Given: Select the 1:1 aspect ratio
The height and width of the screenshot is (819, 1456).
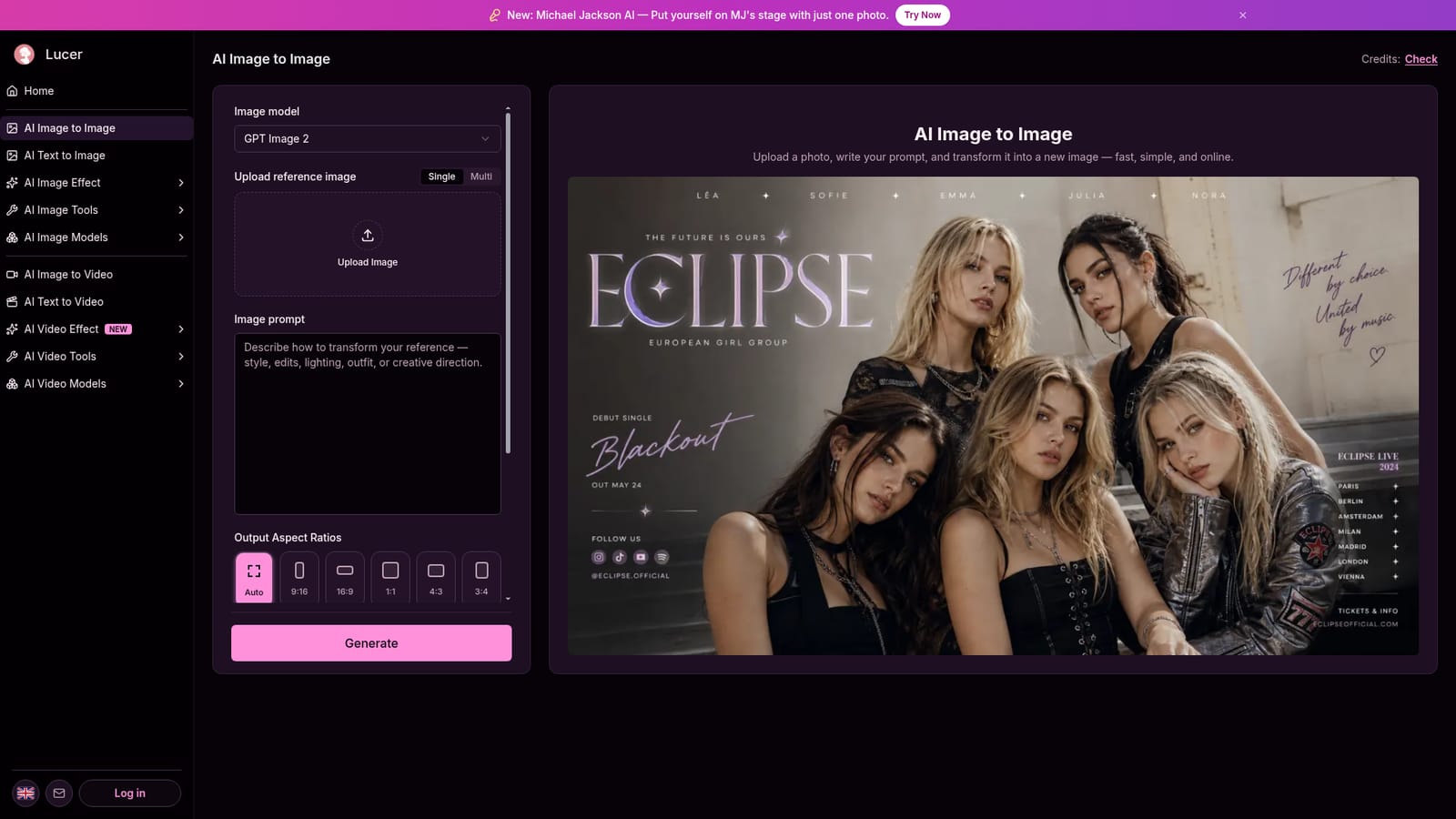Looking at the screenshot, I should click(x=390, y=577).
